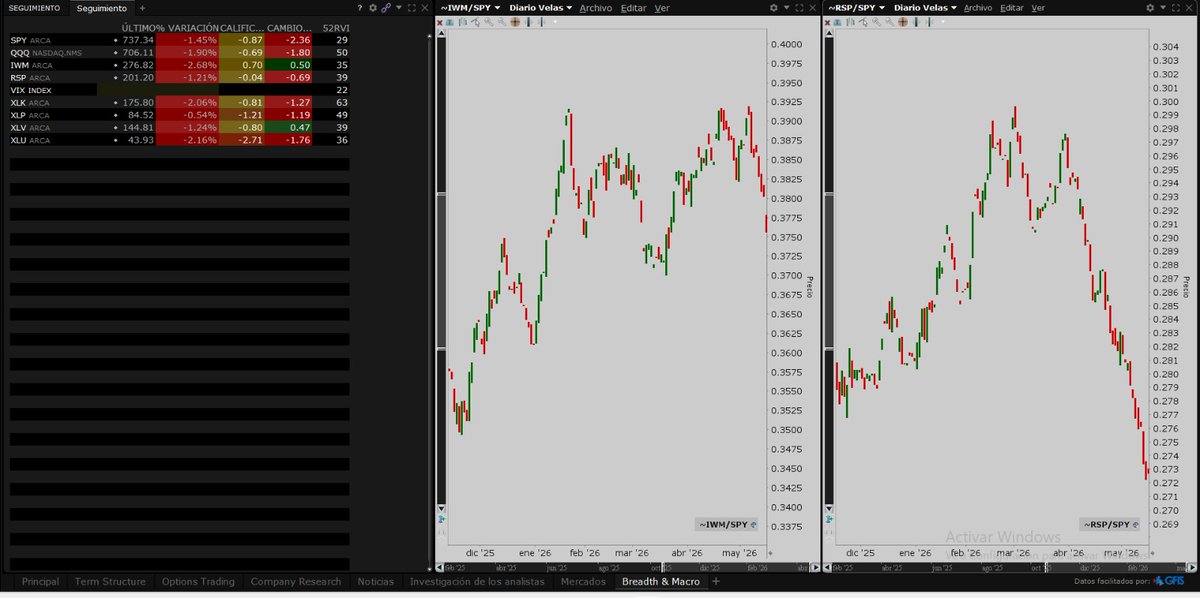Image resolution: width=1200 pixels, height=598 pixels.
Task: Click red X tool in IWM/SPY toolbar
Action: 439,21
